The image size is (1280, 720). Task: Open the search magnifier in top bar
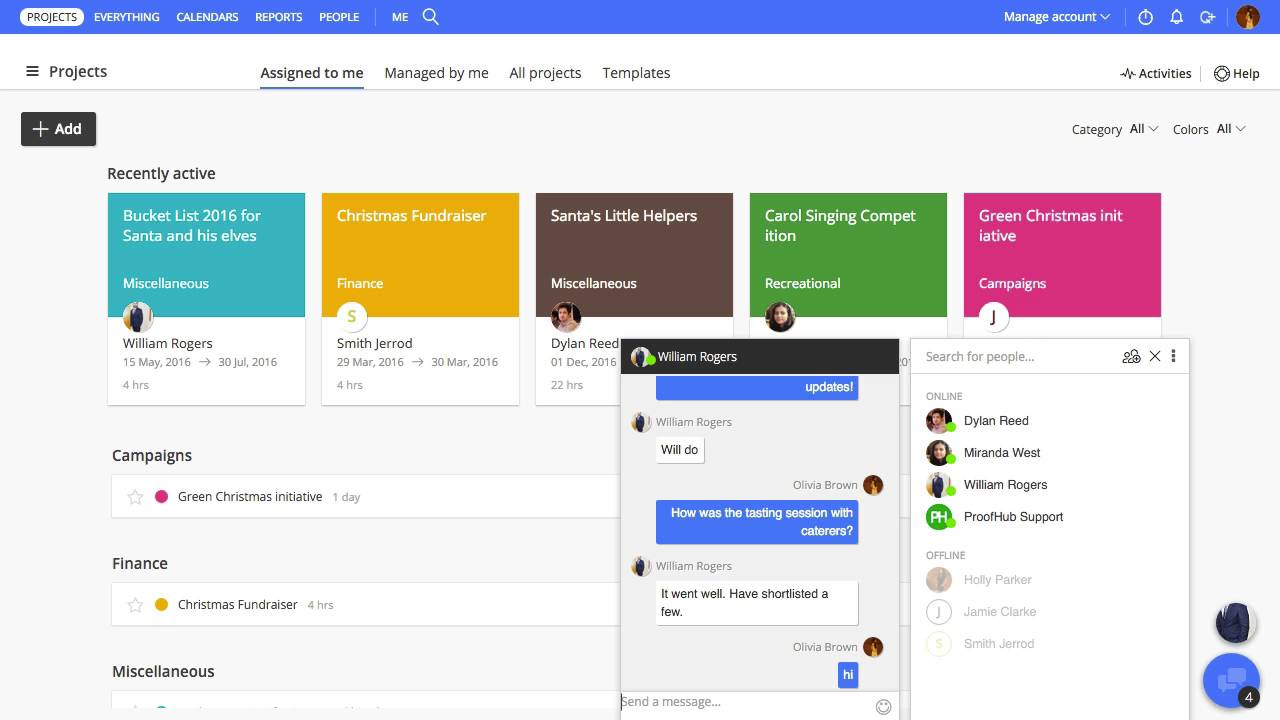click(432, 16)
